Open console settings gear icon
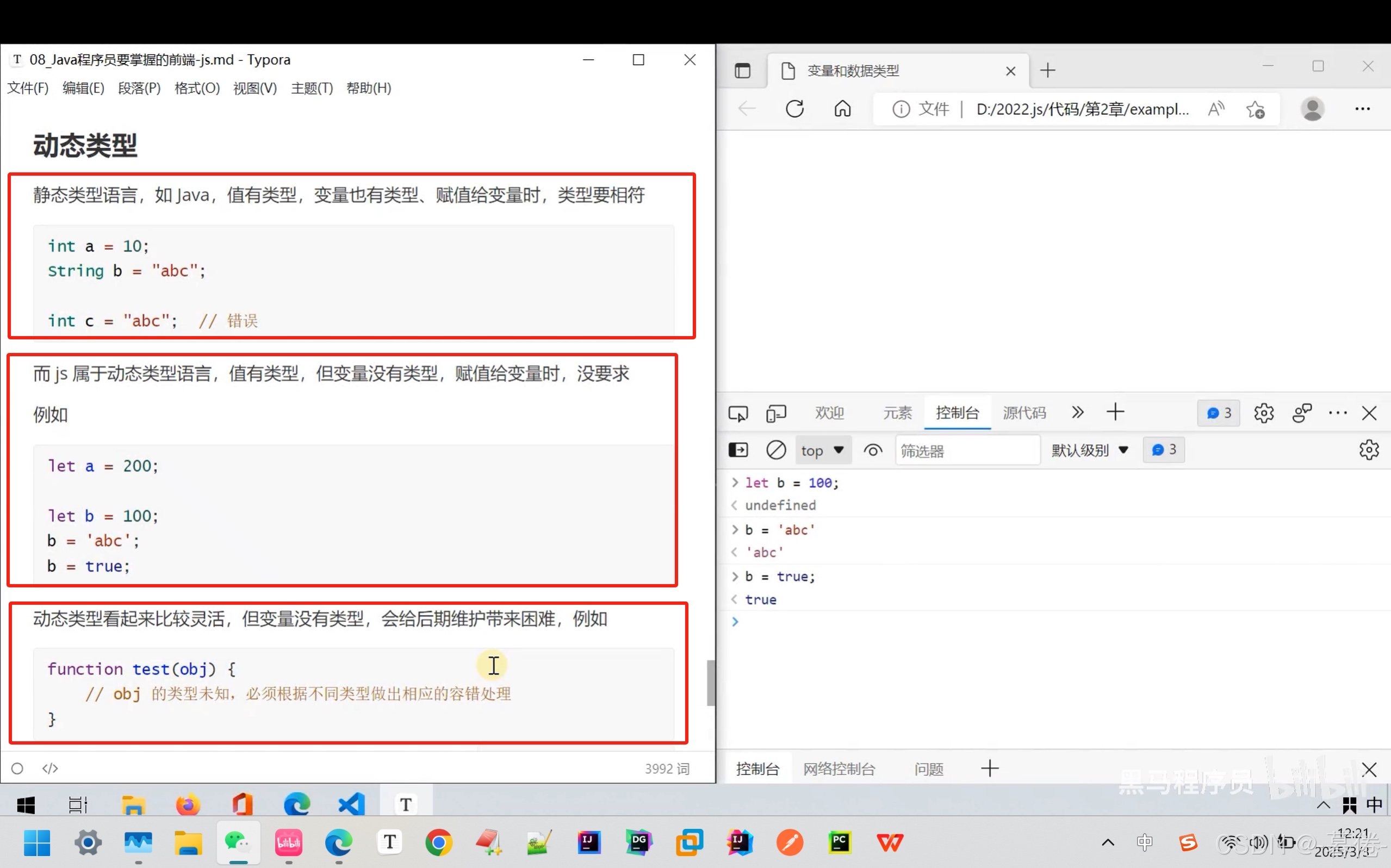Screen dimensions: 1391x868 [x=1369, y=450]
